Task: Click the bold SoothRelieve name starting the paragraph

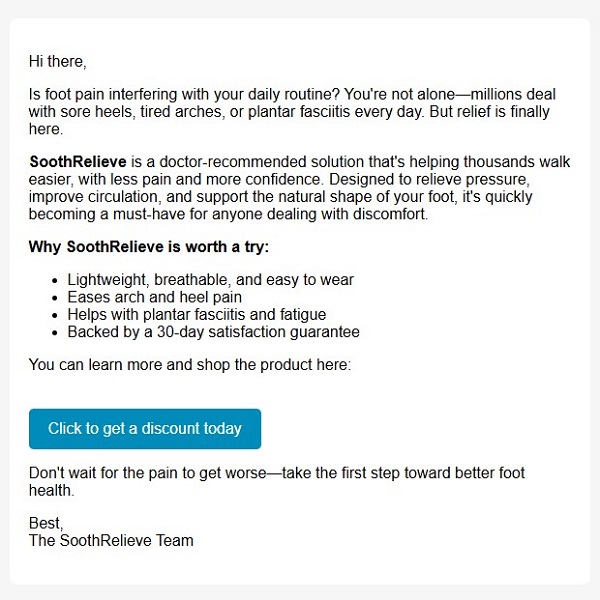Action: tap(78, 161)
